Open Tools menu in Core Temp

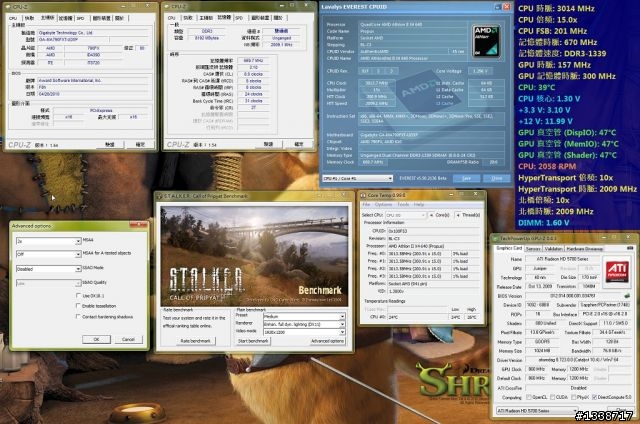(x=403, y=204)
